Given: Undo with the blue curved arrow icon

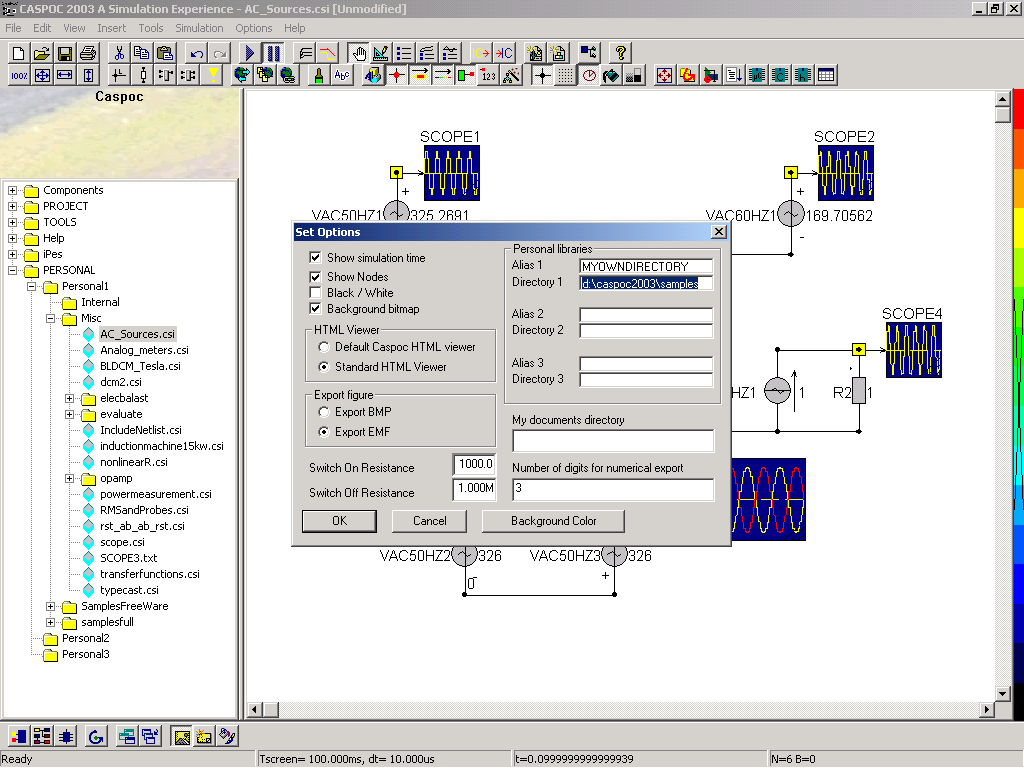Looking at the screenshot, I should coord(196,53).
